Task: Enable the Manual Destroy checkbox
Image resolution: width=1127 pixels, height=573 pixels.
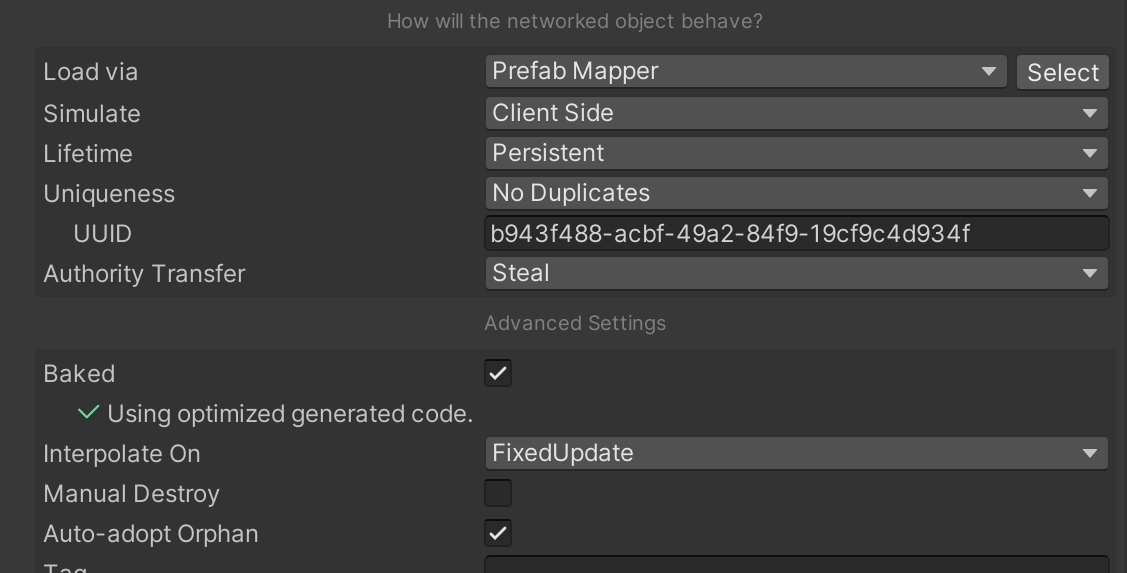Action: click(498, 493)
